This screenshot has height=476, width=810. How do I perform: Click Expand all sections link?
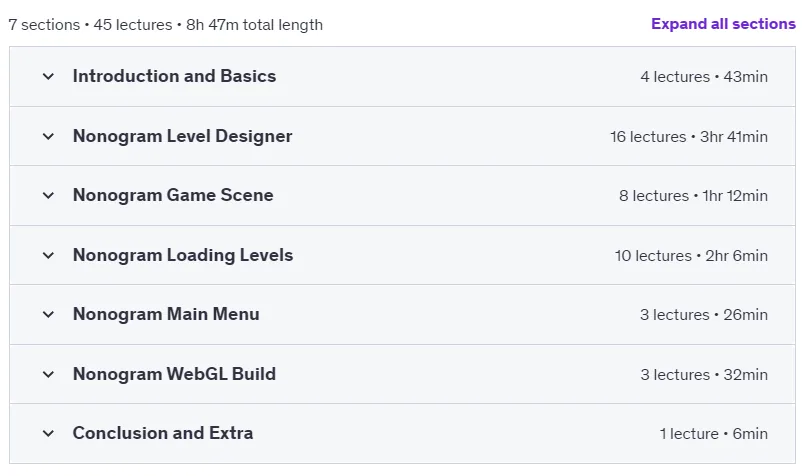(x=723, y=24)
